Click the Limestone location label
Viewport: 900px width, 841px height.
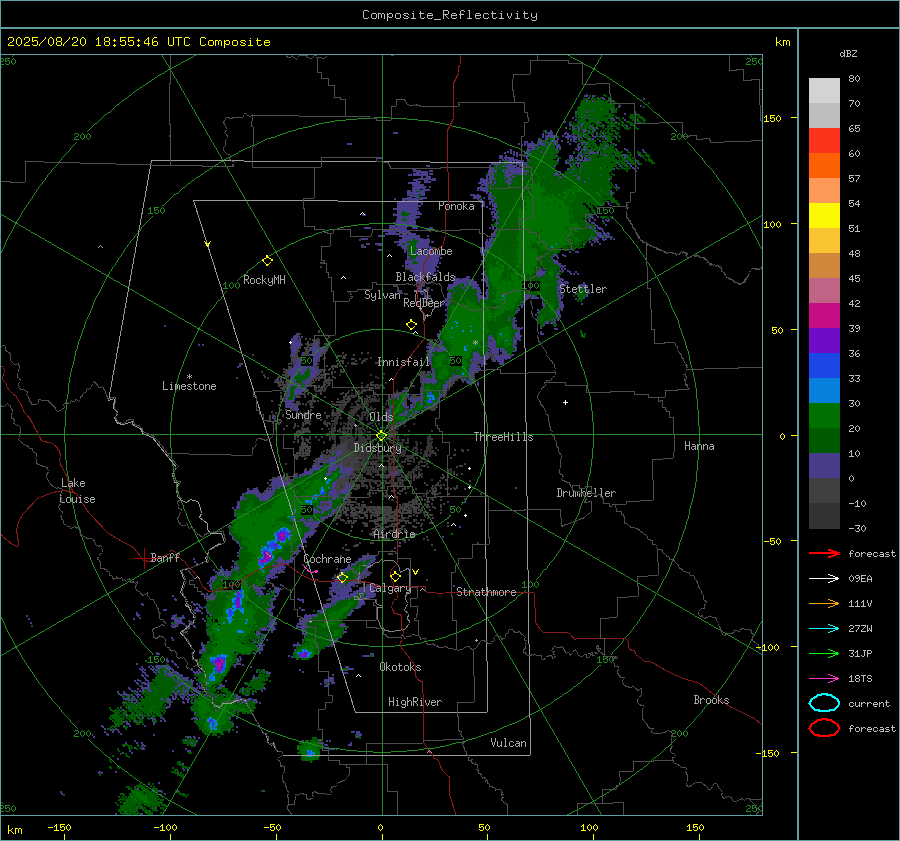(x=189, y=386)
